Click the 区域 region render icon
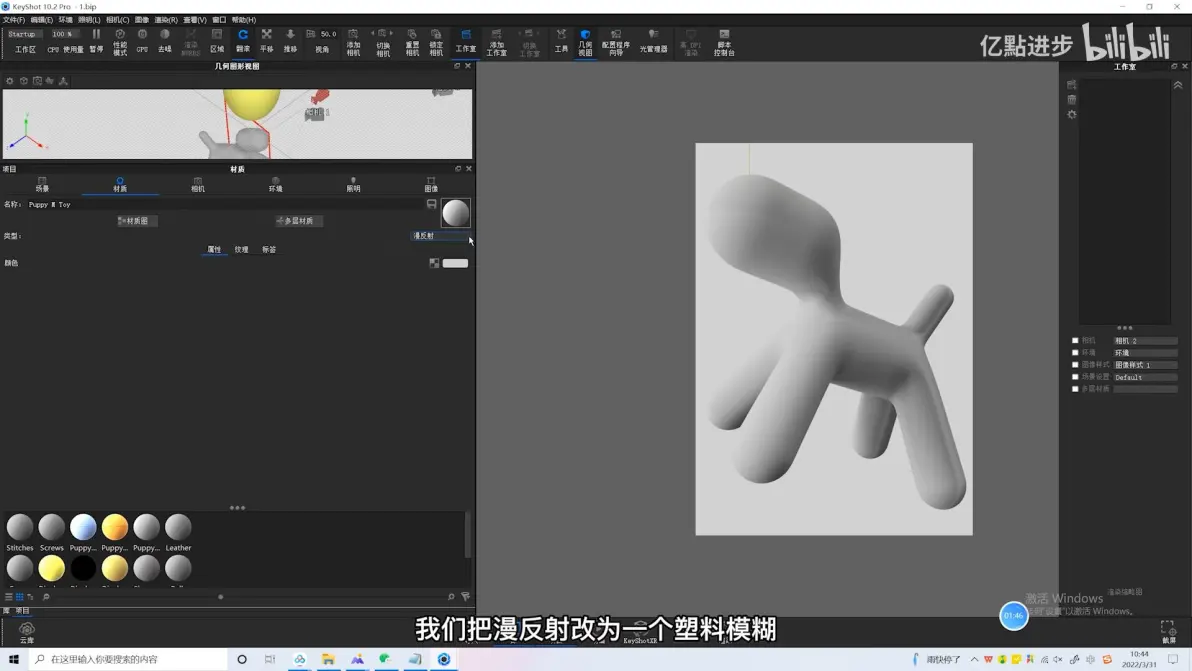Image resolution: width=1192 pixels, height=671 pixels. click(x=217, y=41)
